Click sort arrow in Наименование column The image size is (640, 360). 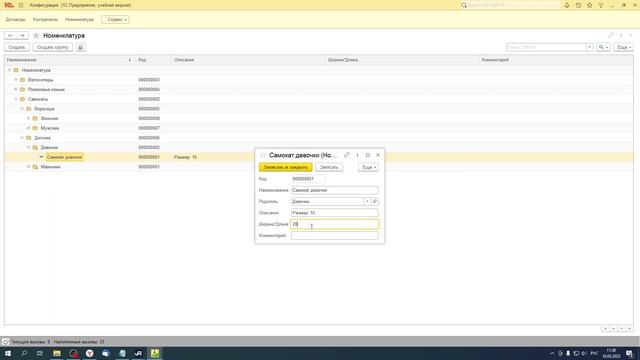[129, 60]
